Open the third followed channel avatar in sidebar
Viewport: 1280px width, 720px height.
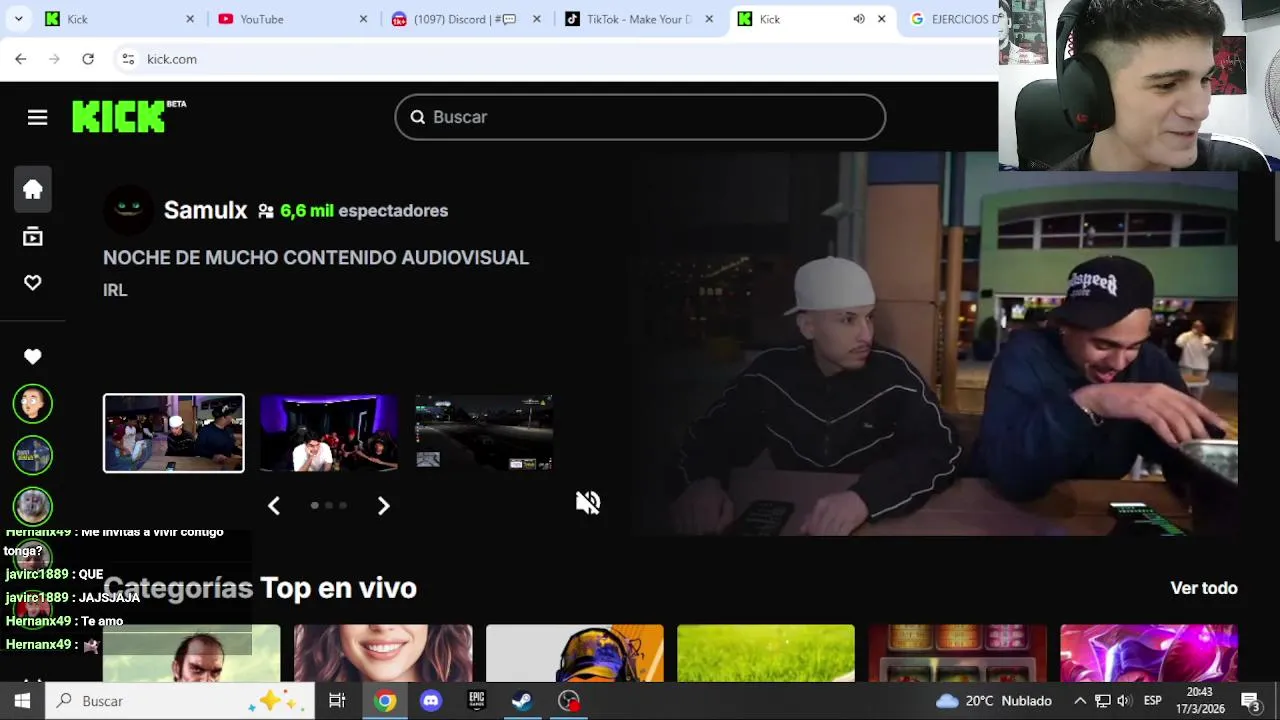pos(33,506)
